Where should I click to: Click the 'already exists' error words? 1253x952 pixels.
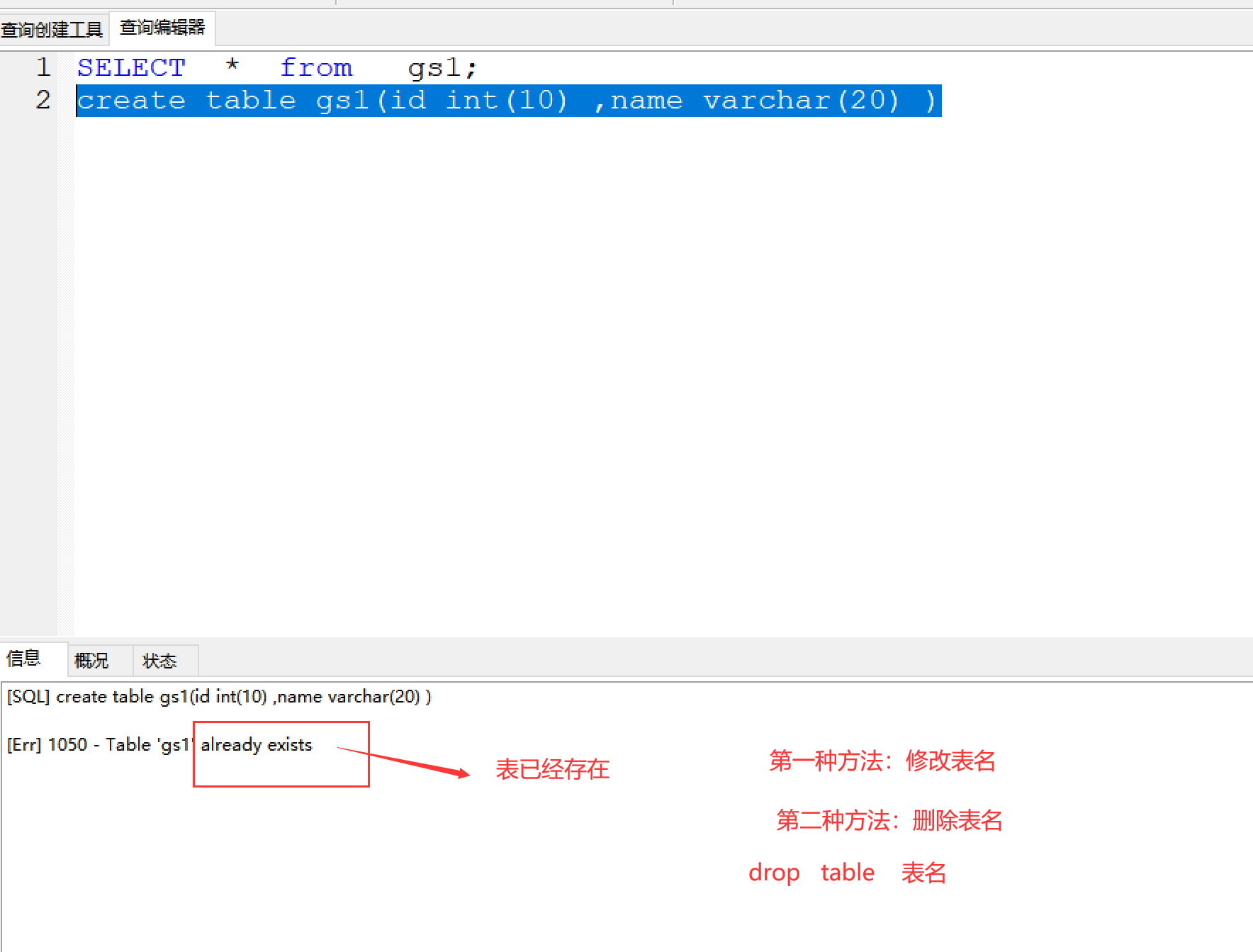pos(257,745)
